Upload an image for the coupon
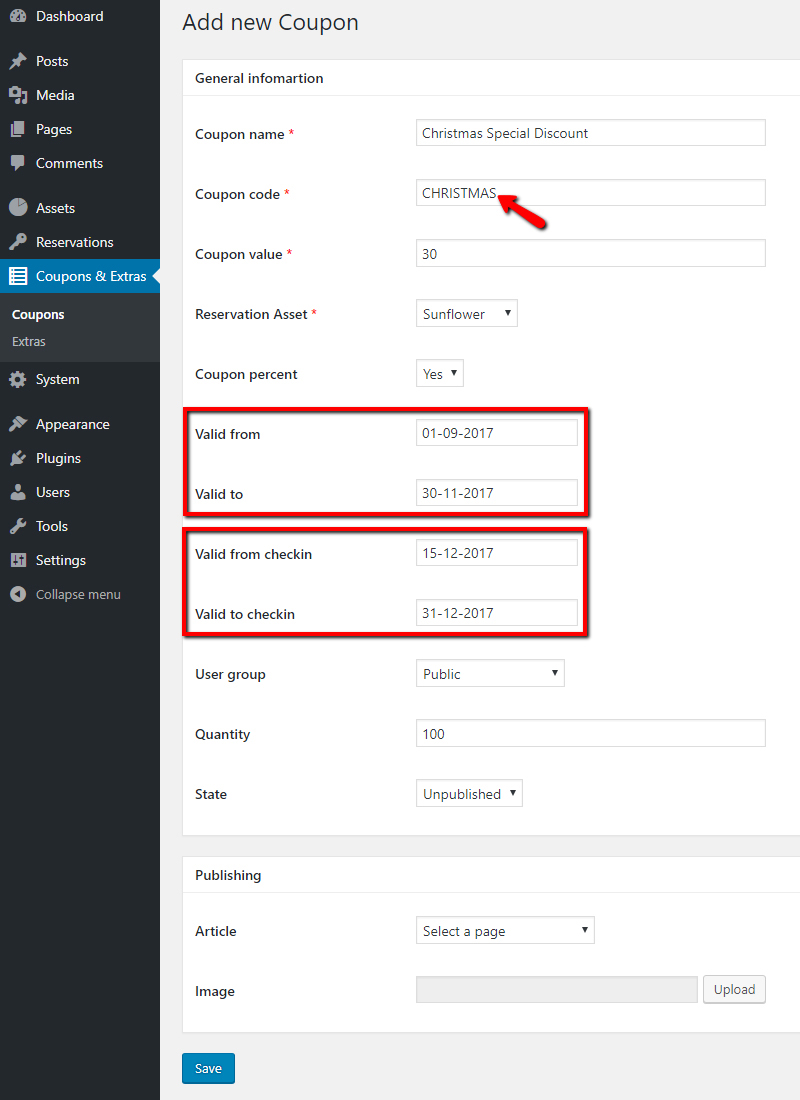800x1100 pixels. [x=734, y=988]
